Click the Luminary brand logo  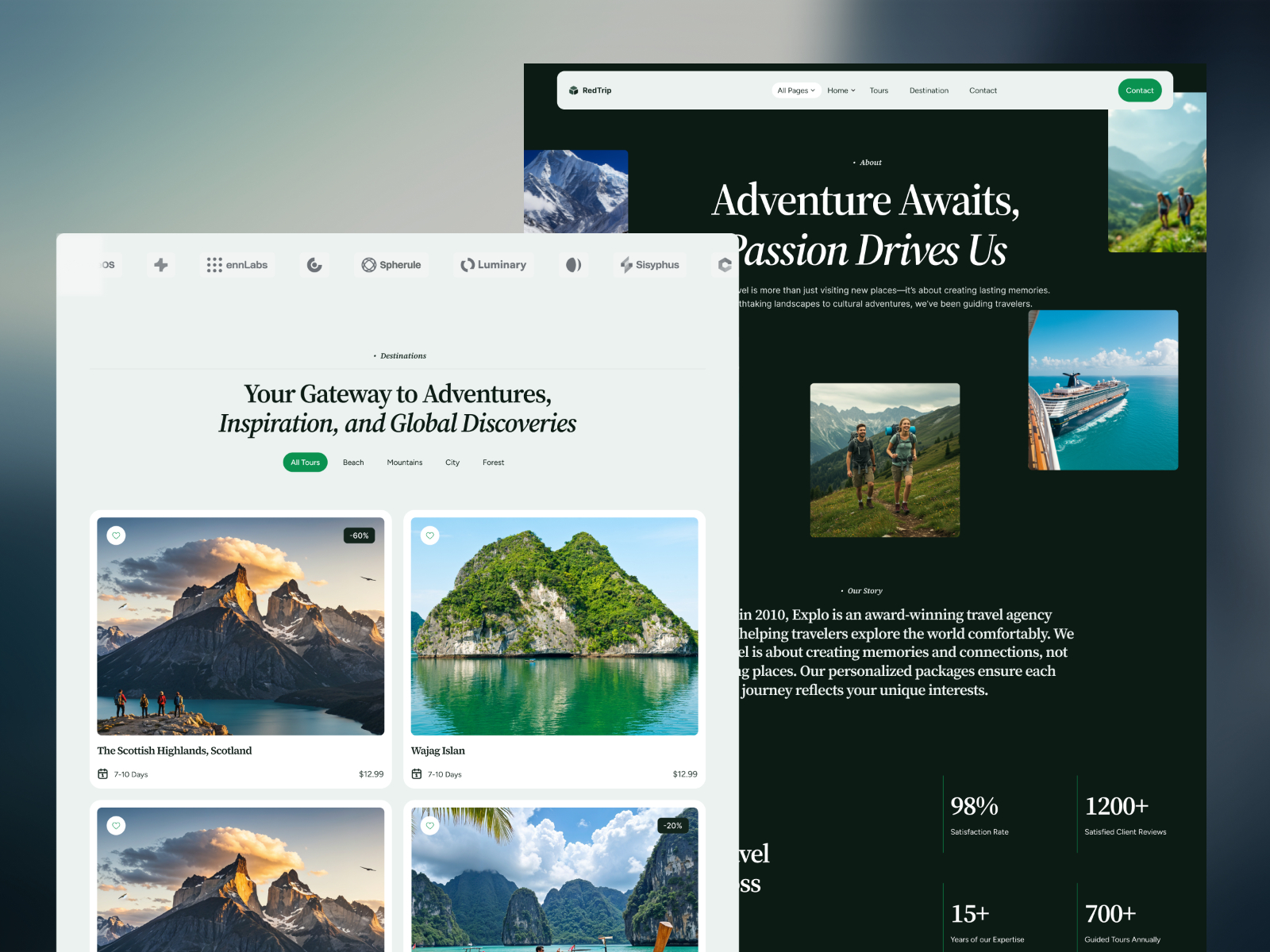click(x=494, y=265)
